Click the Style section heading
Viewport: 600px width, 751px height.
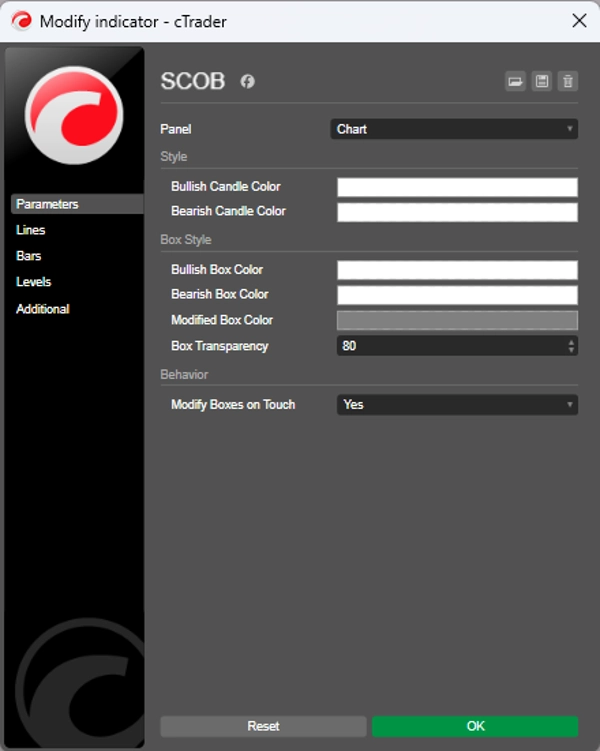click(174, 157)
